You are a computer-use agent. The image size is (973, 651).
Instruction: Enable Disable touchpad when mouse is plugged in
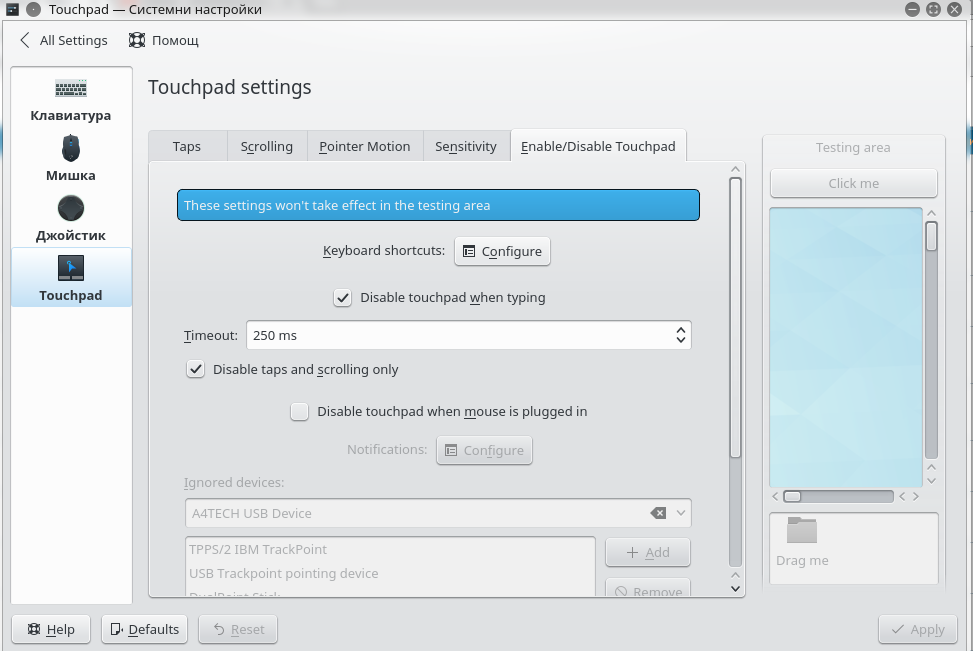pyautogui.click(x=300, y=412)
